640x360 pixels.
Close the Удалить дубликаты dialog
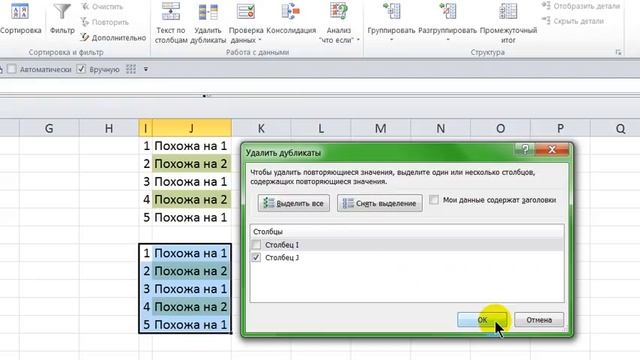(552, 149)
